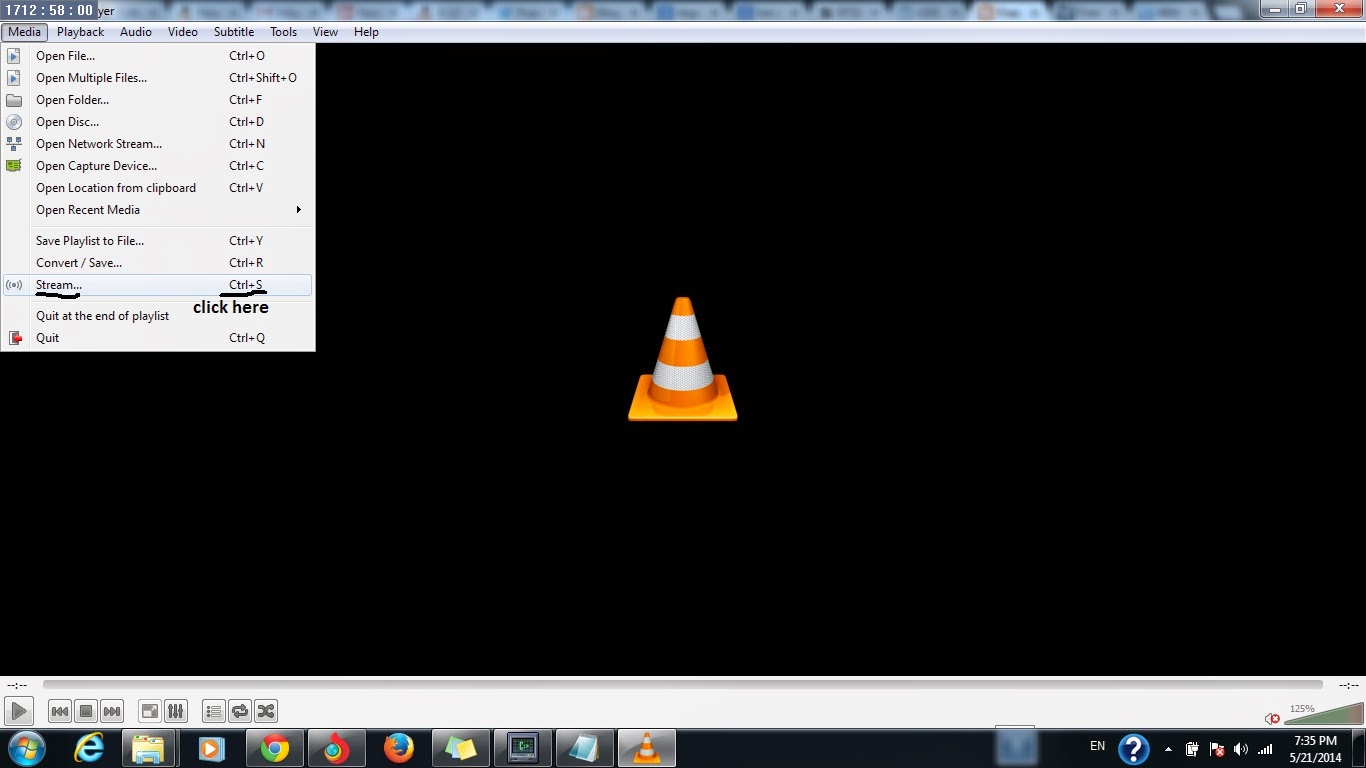
Task: Open the EN keyboard language selector
Action: (1096, 746)
